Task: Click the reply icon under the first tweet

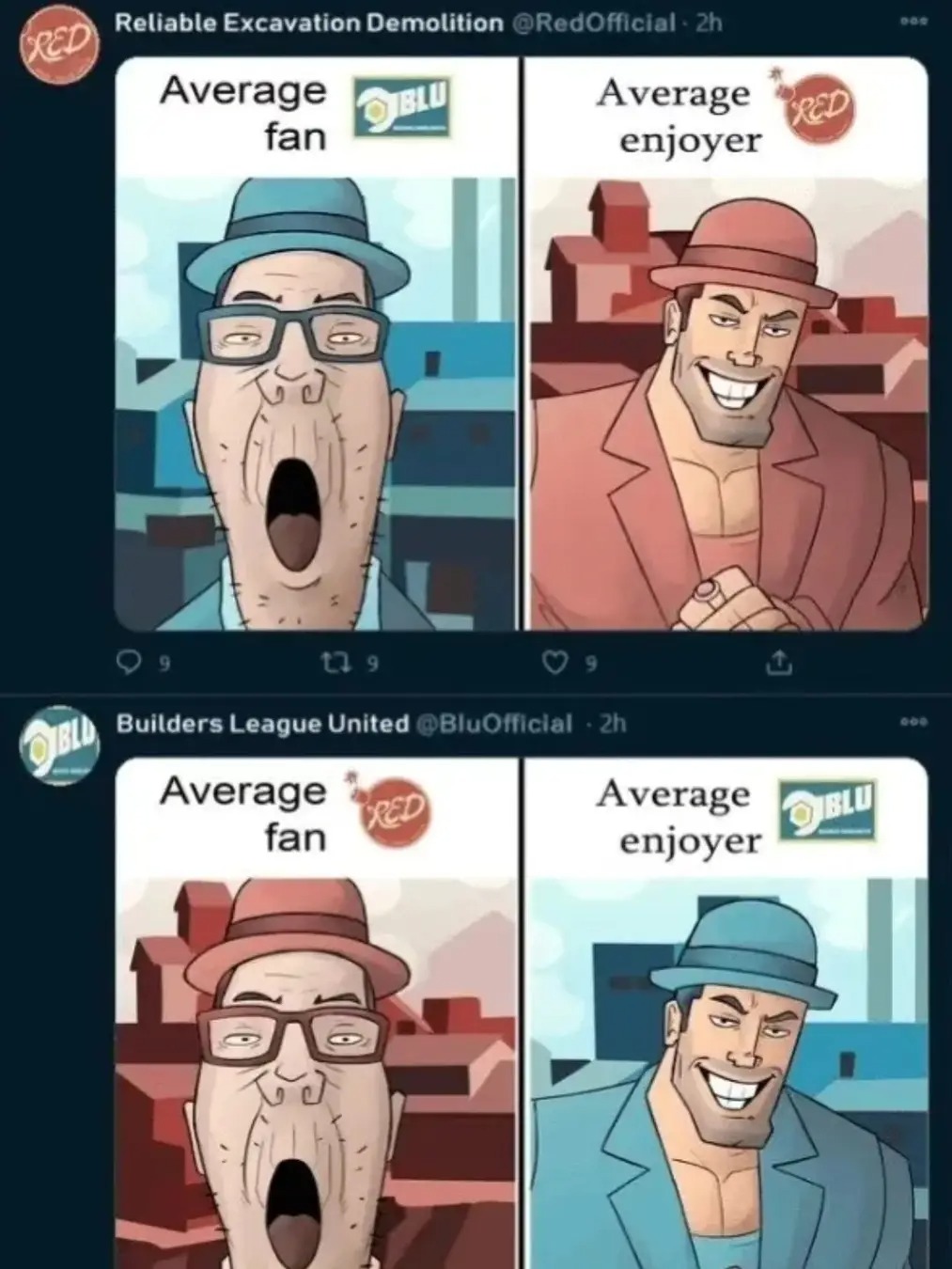Action: [x=129, y=664]
